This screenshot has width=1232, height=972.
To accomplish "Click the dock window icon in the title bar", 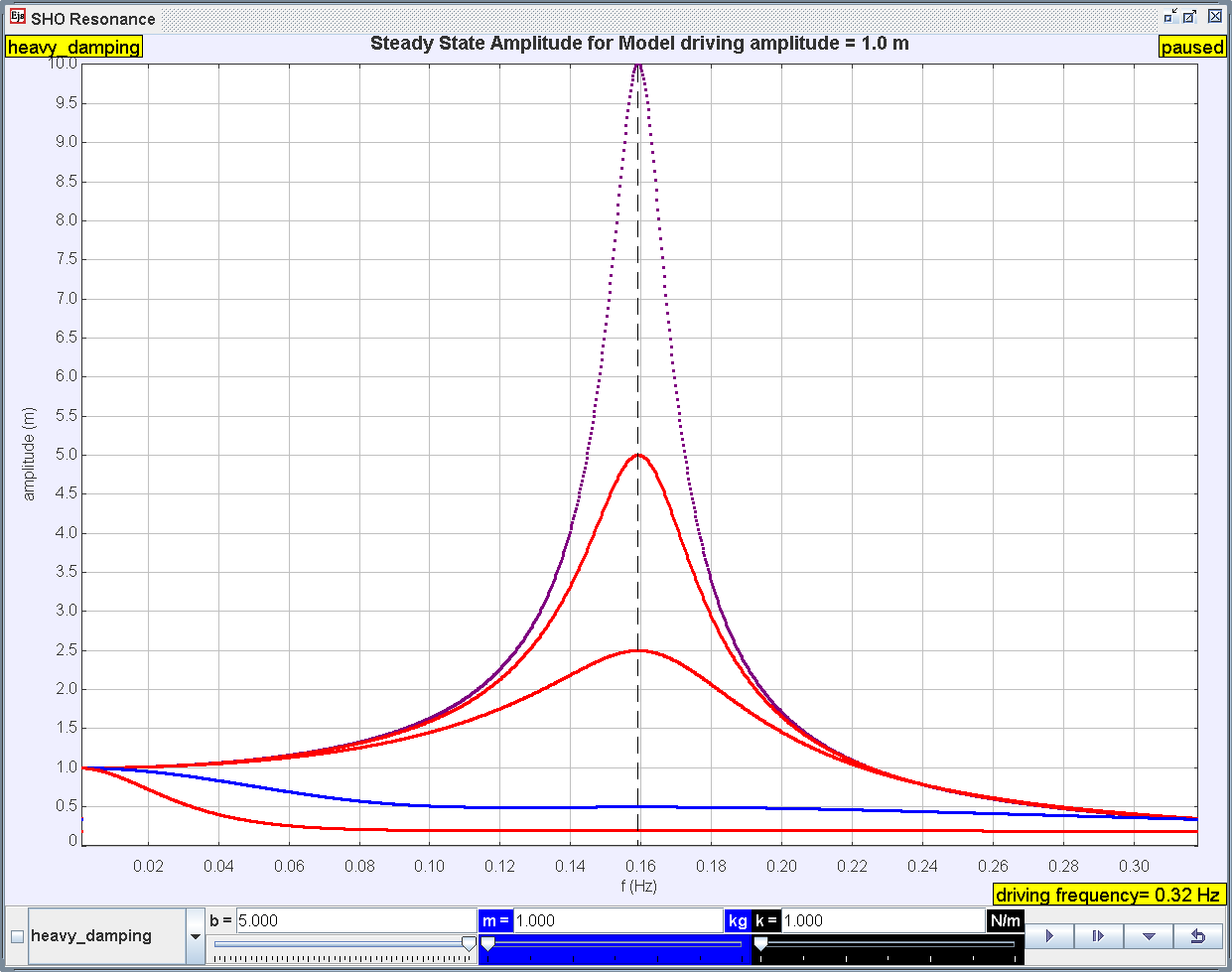I will (1167, 17).
